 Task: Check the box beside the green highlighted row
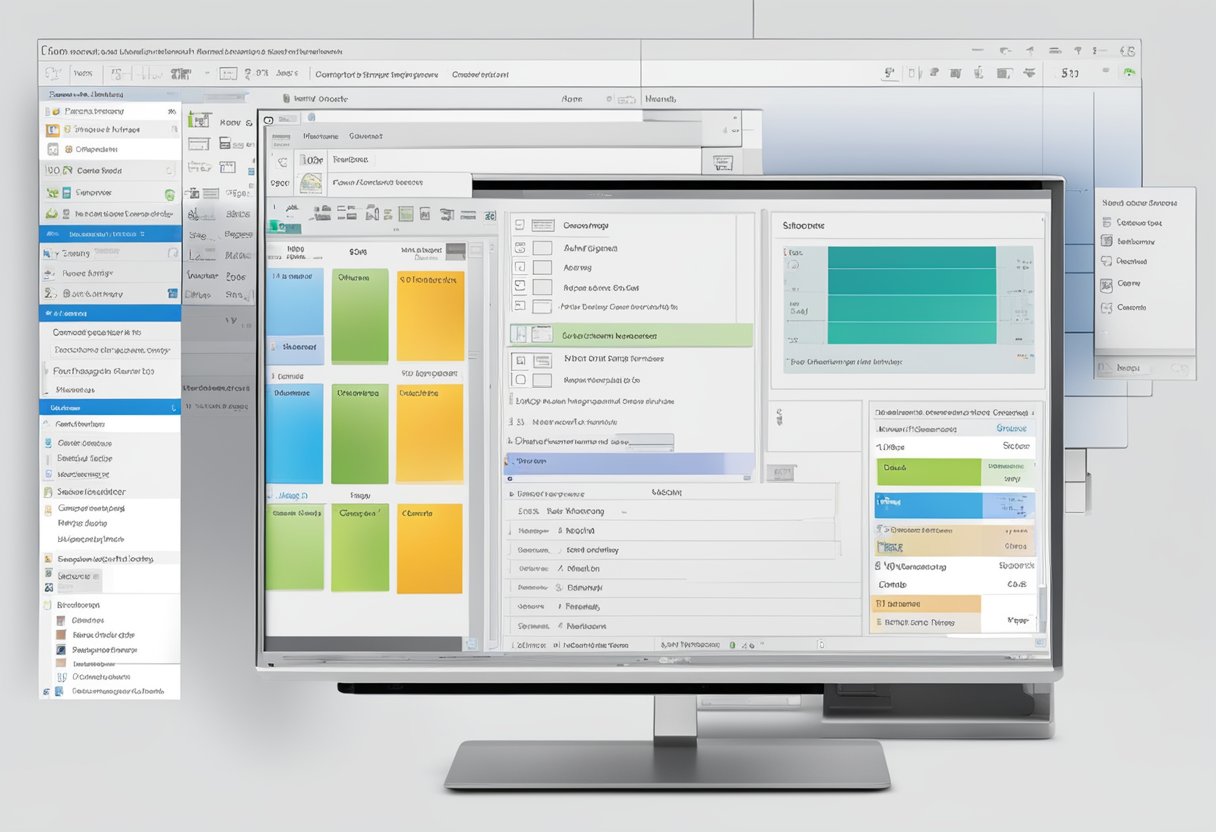520,336
